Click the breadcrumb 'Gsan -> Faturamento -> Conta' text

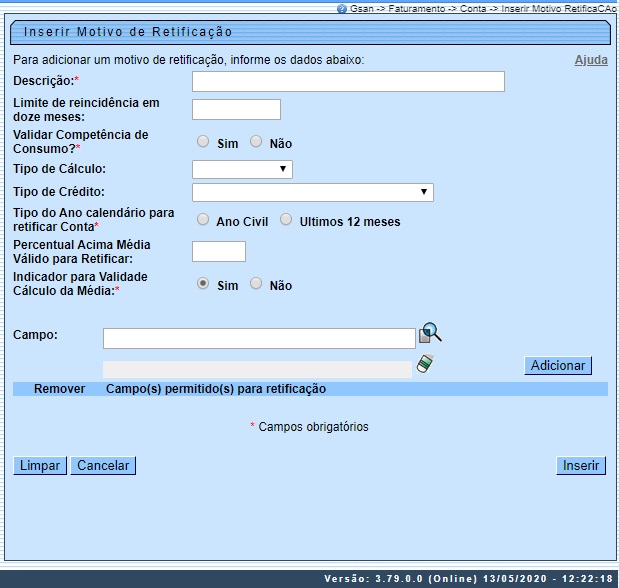[418, 9]
